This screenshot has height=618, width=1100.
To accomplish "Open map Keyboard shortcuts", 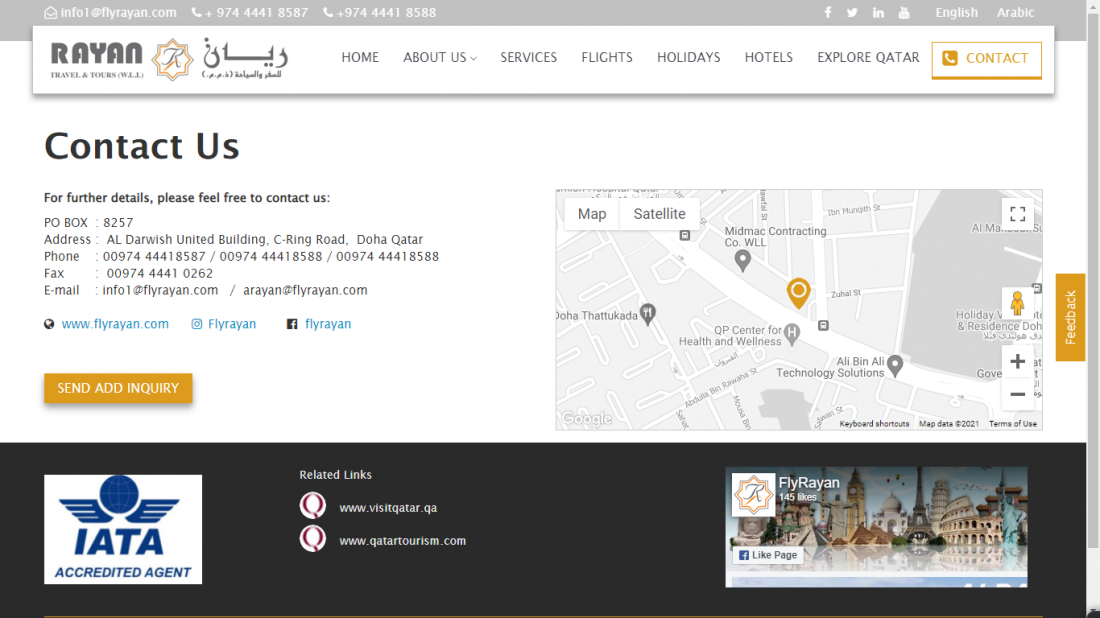I will point(874,424).
